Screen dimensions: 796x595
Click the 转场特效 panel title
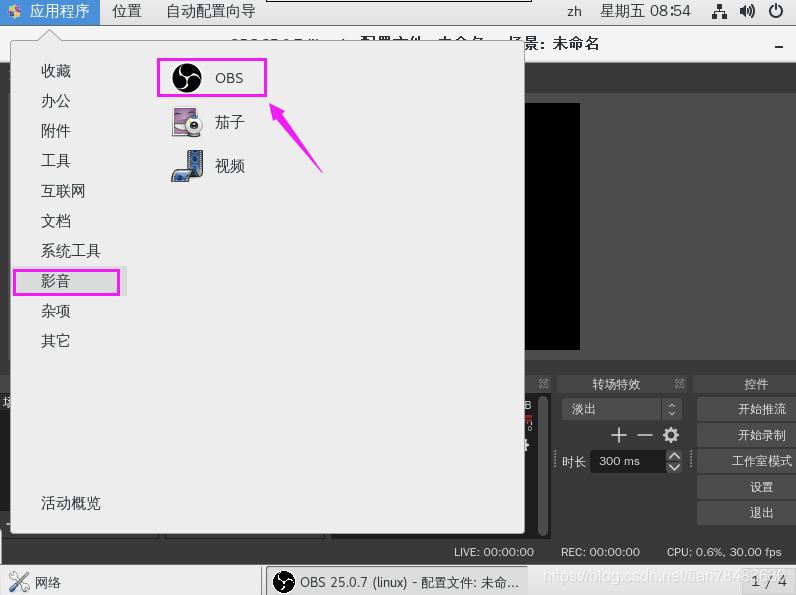pos(616,384)
